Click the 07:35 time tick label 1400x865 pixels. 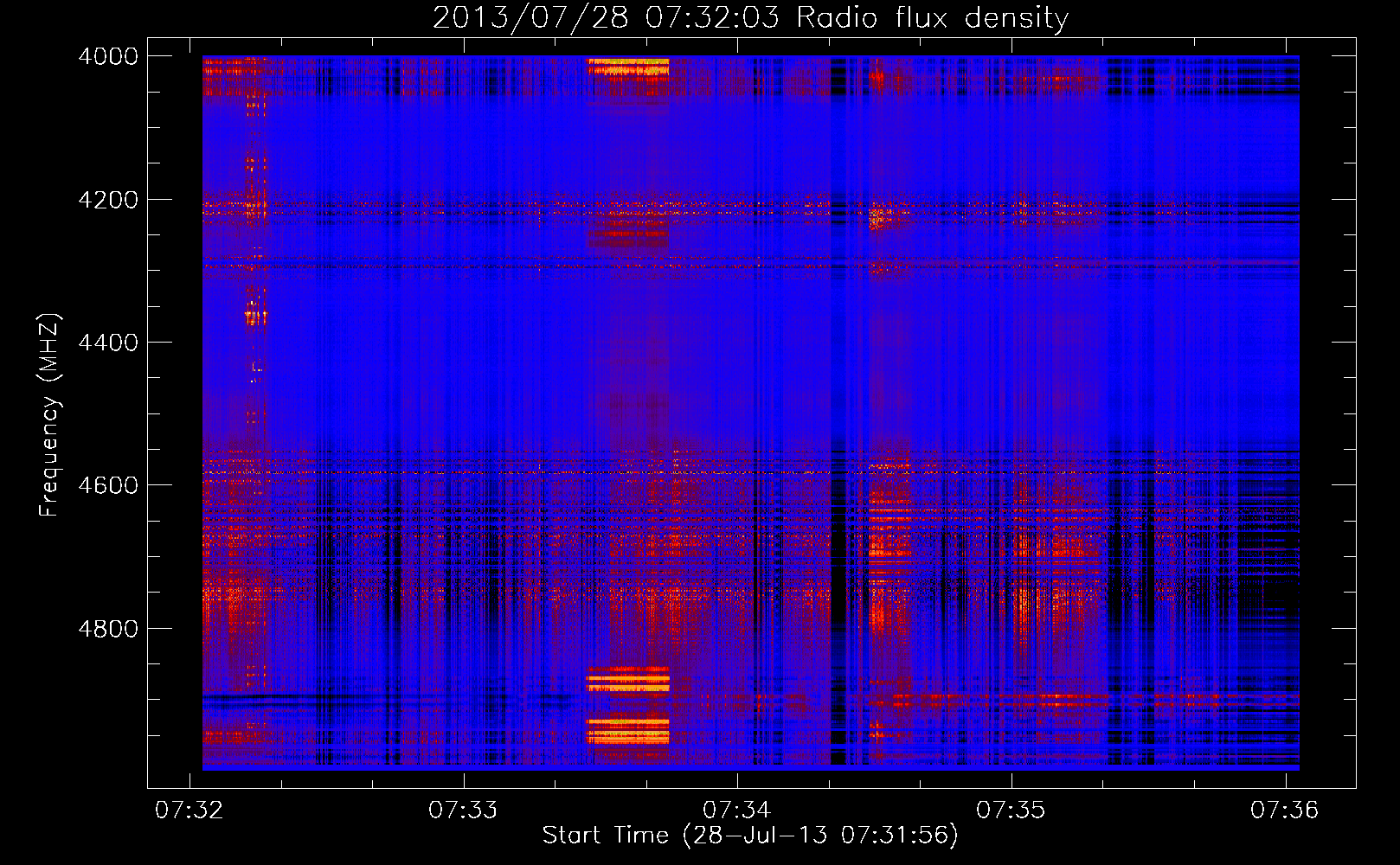click(x=1011, y=810)
